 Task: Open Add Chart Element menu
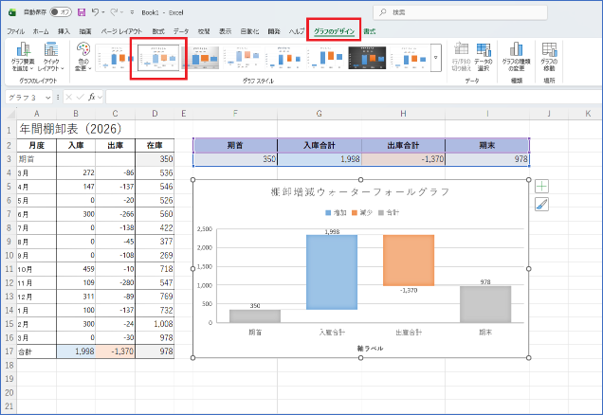(x=23, y=57)
